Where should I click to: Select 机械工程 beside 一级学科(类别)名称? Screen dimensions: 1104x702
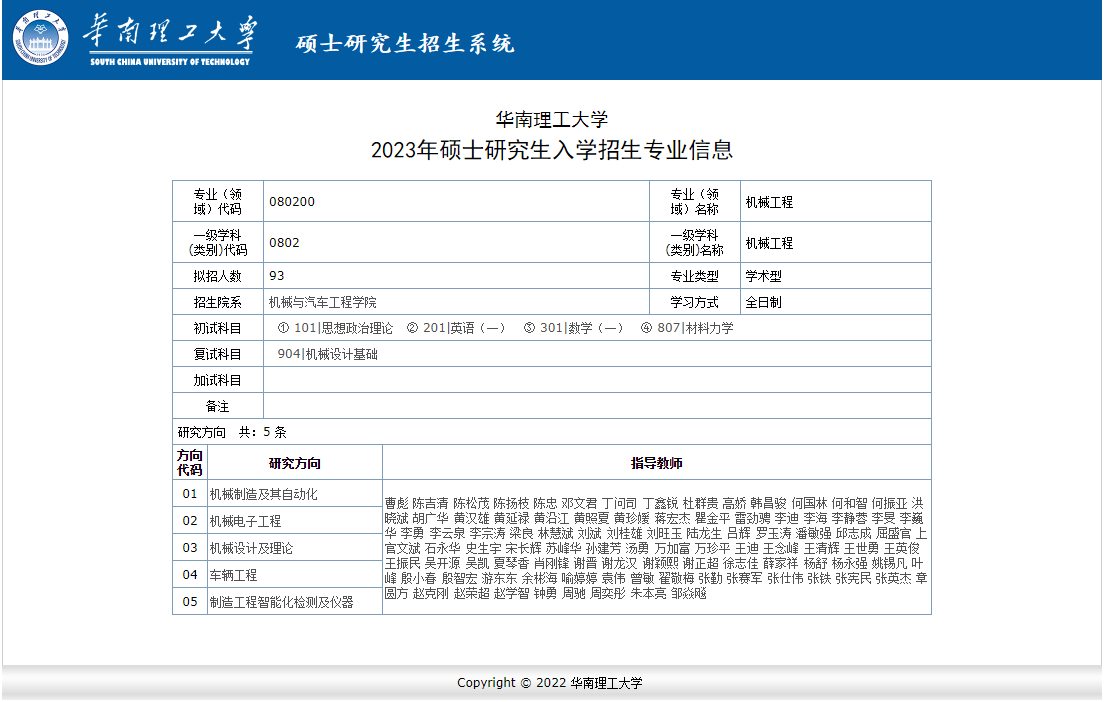point(770,243)
